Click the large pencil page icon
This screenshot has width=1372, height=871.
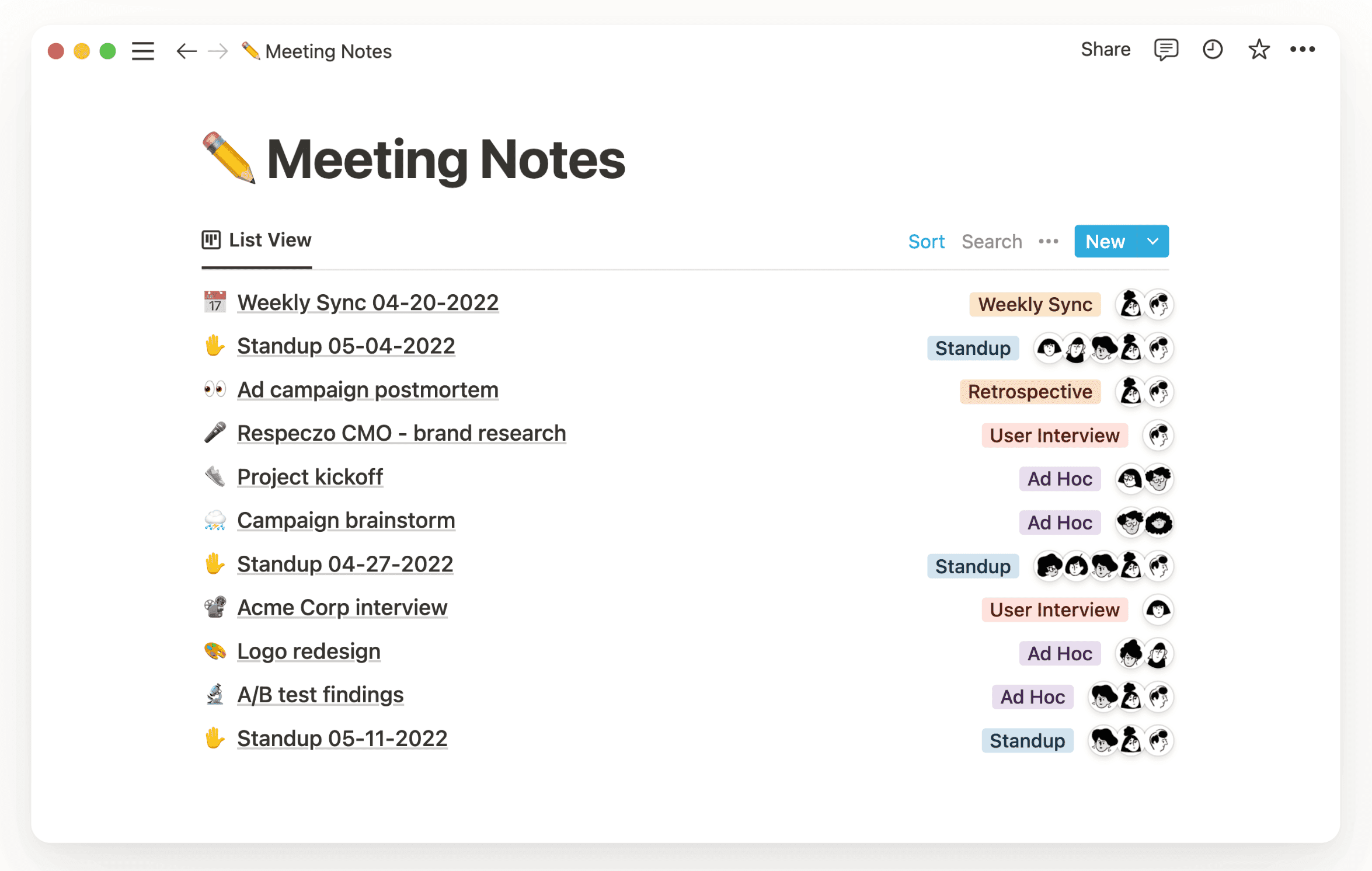[228, 158]
